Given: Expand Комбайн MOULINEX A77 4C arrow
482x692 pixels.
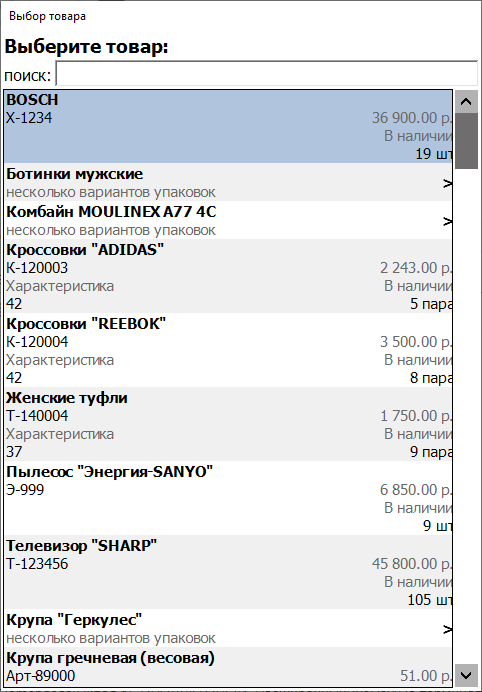Looking at the screenshot, I should pos(448,221).
